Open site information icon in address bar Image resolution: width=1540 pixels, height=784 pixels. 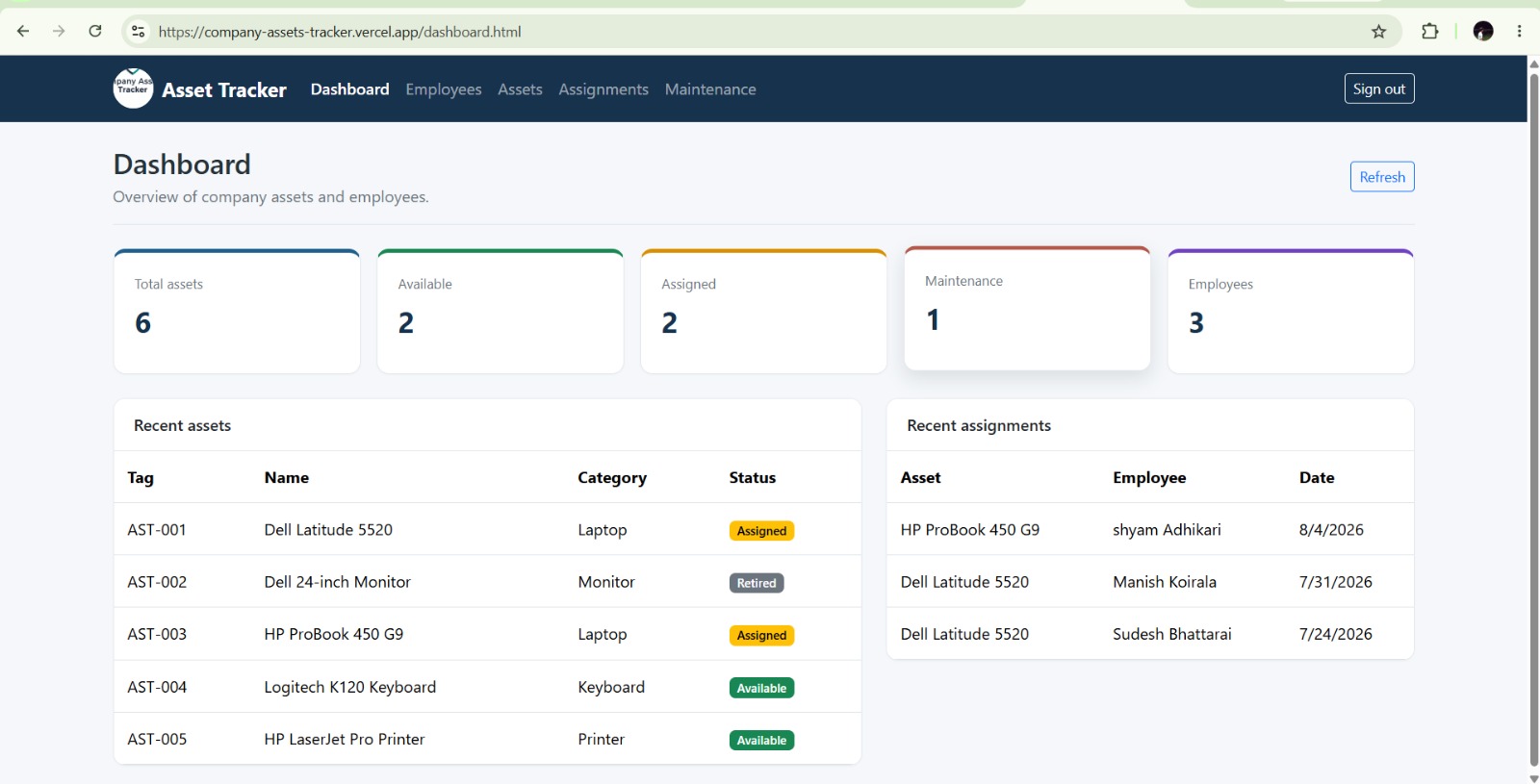click(x=139, y=32)
